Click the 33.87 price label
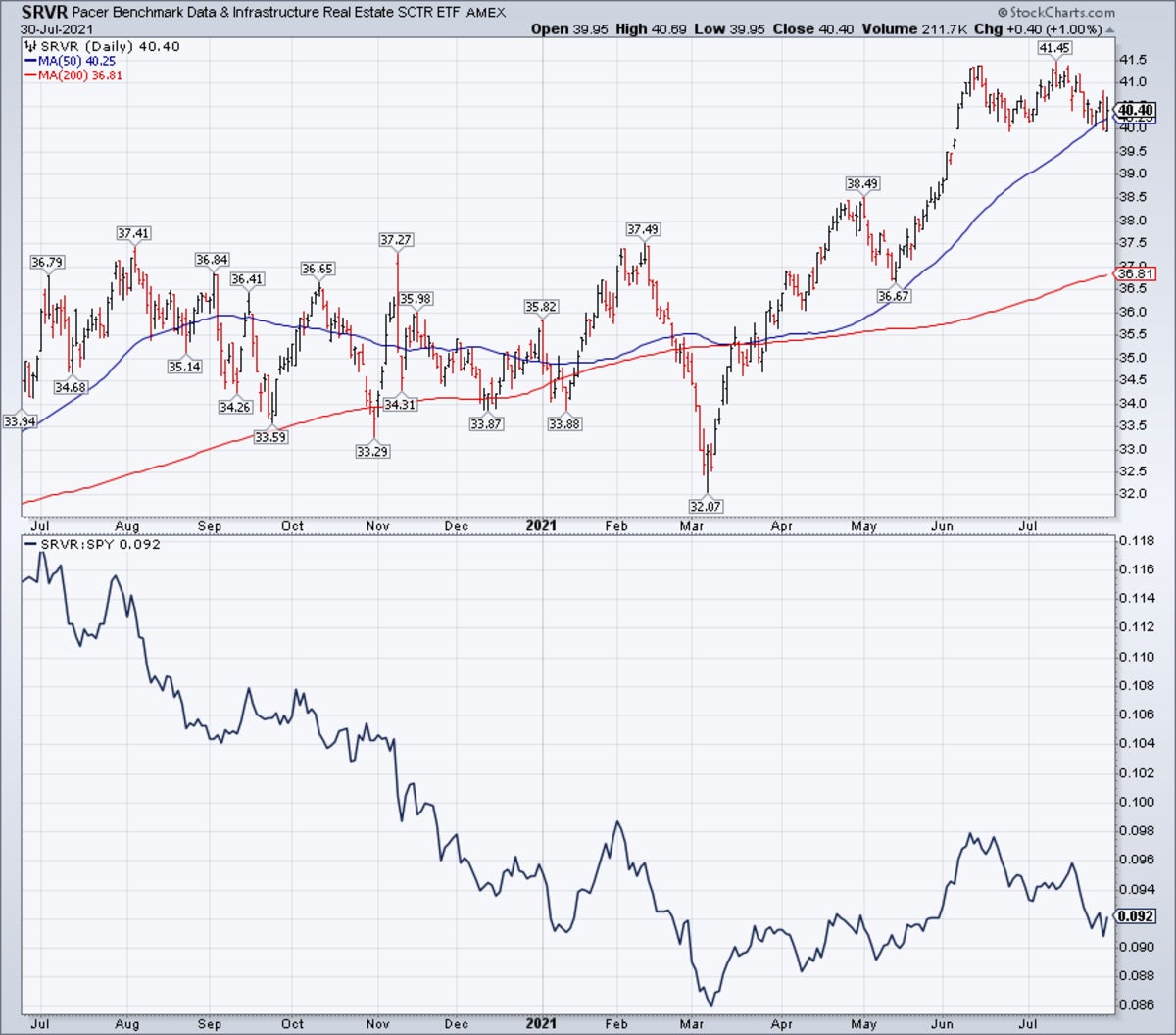The height and width of the screenshot is (1035, 1176). (486, 423)
